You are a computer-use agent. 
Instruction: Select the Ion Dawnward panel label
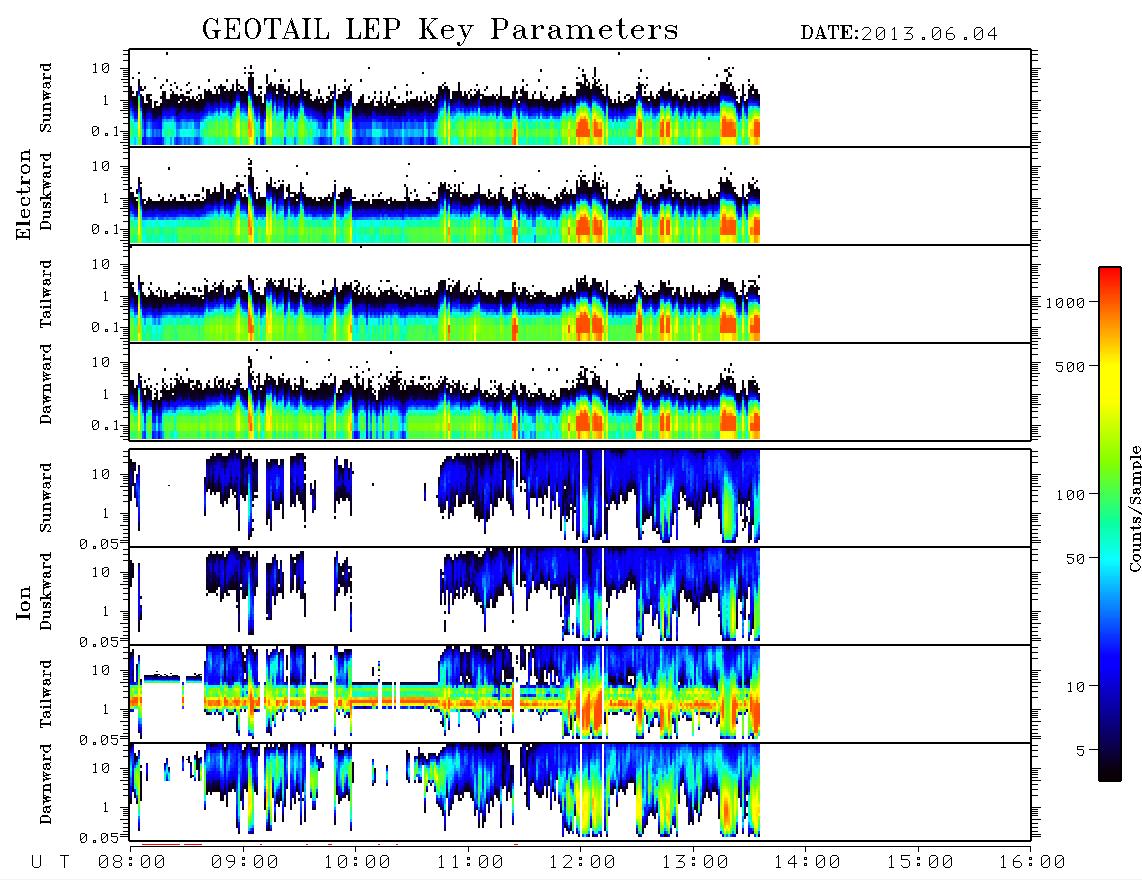pos(46,784)
